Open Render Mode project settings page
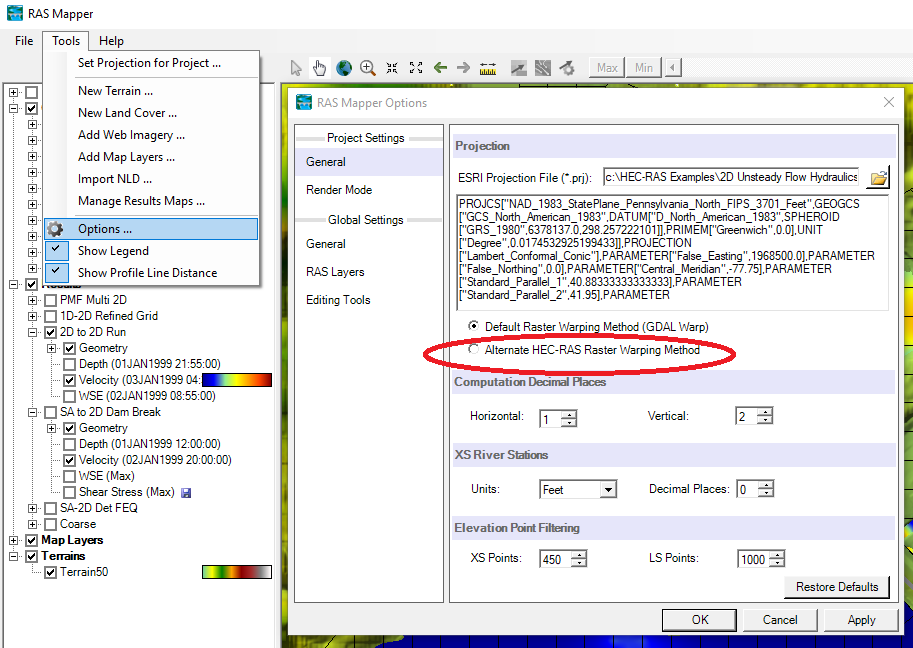913x648 pixels. 339,190
